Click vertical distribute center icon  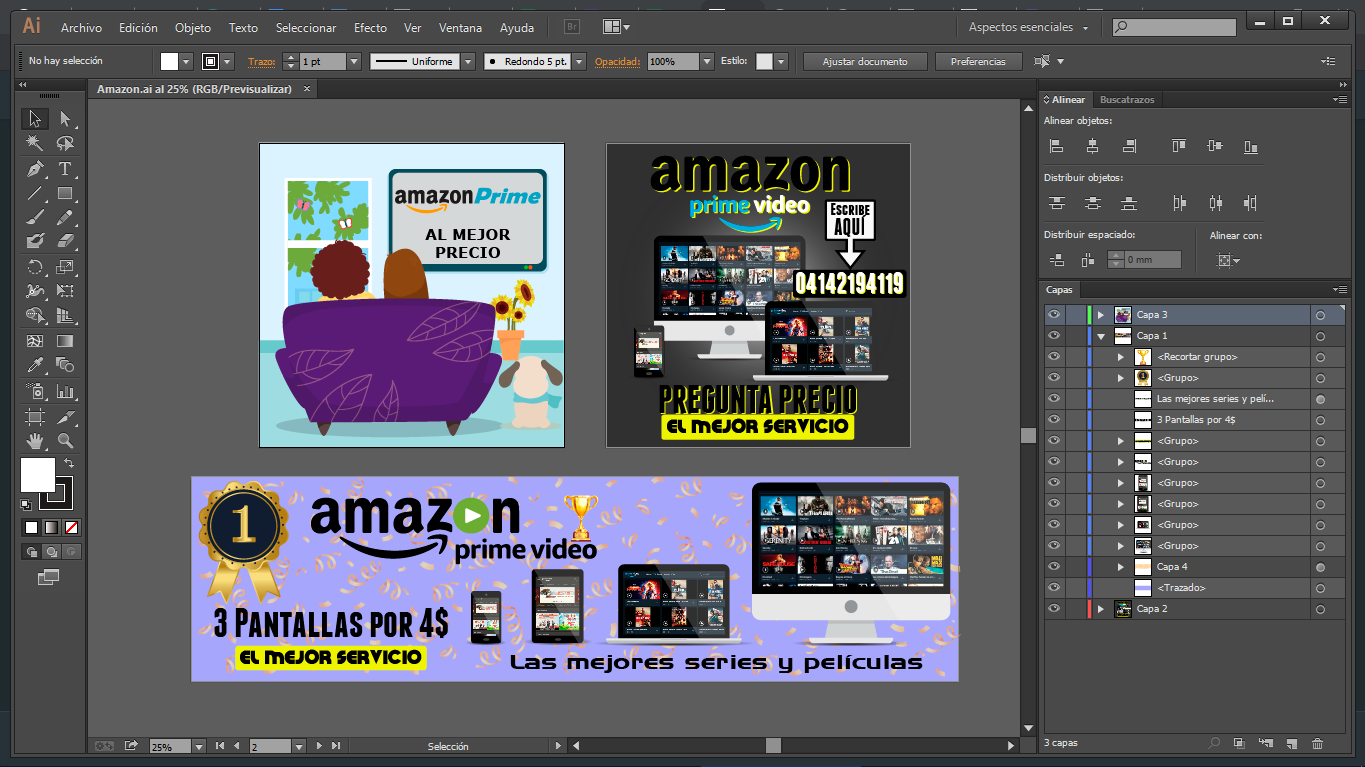1092,203
